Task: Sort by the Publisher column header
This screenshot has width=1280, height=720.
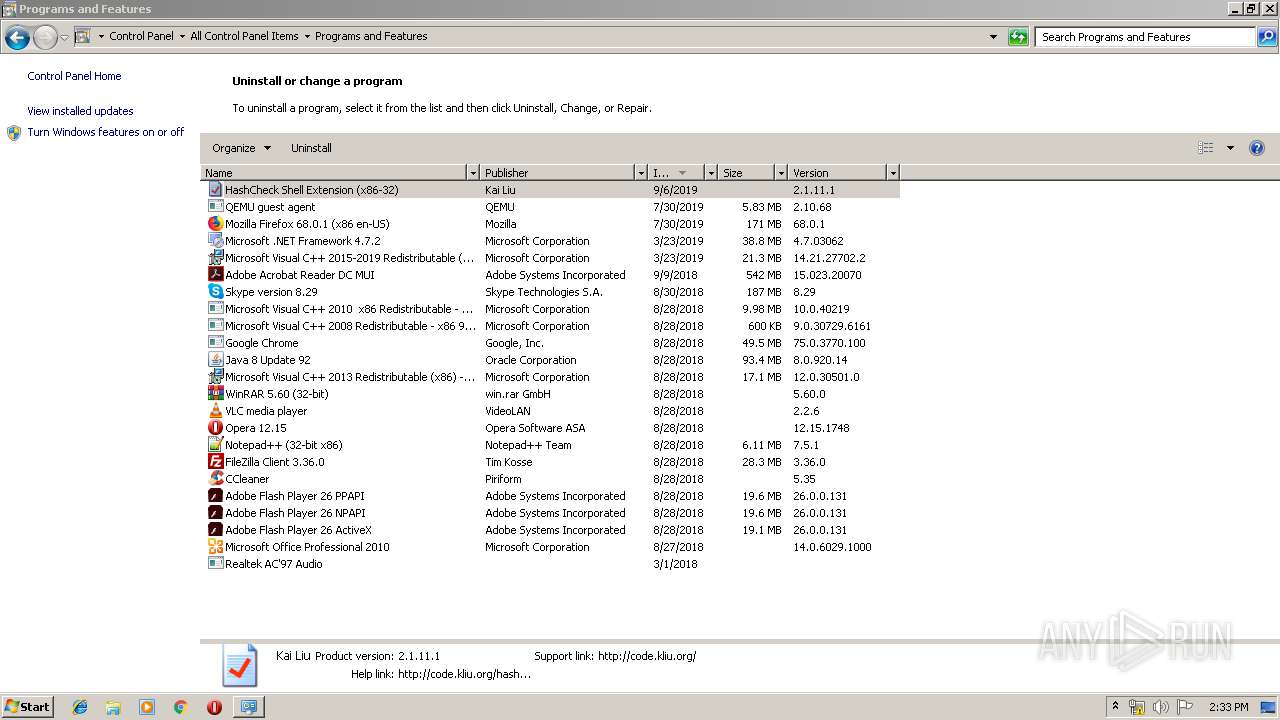Action: 557,173
